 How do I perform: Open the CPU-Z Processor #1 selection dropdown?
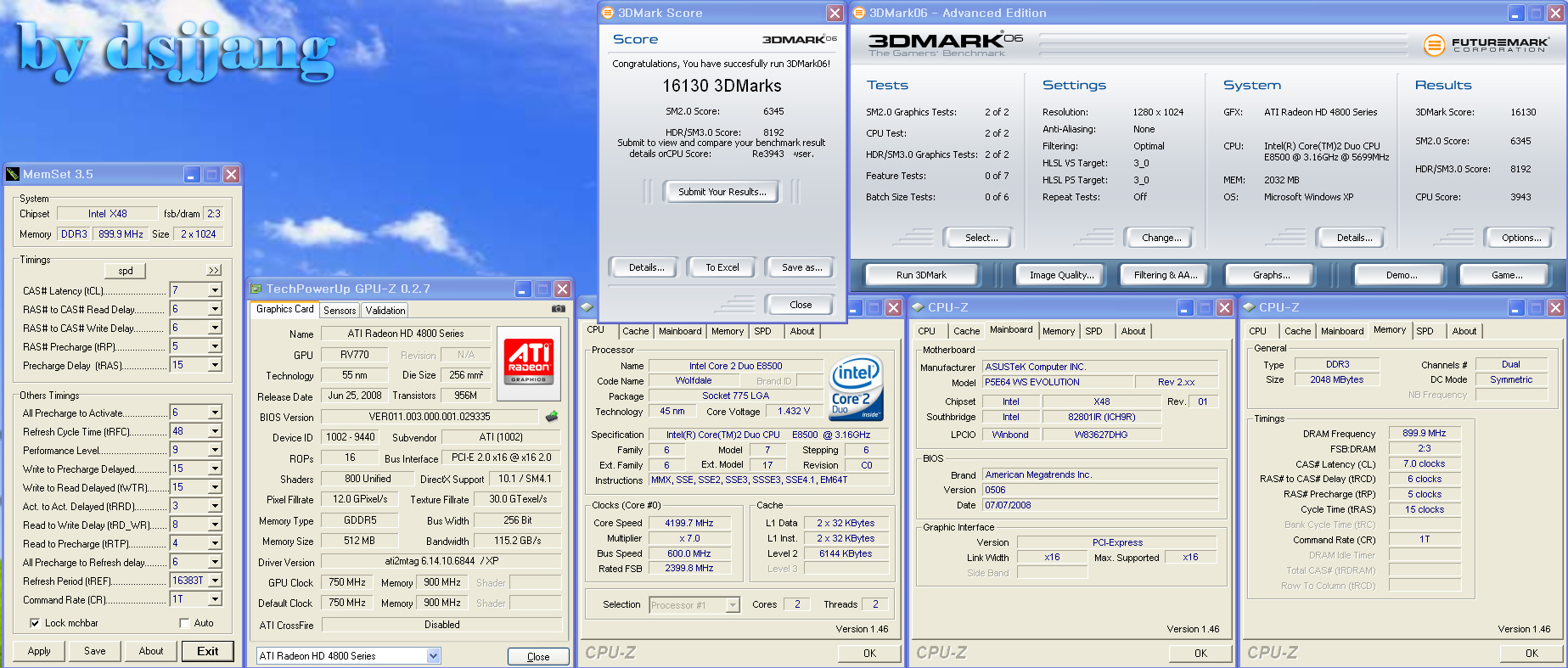(733, 605)
